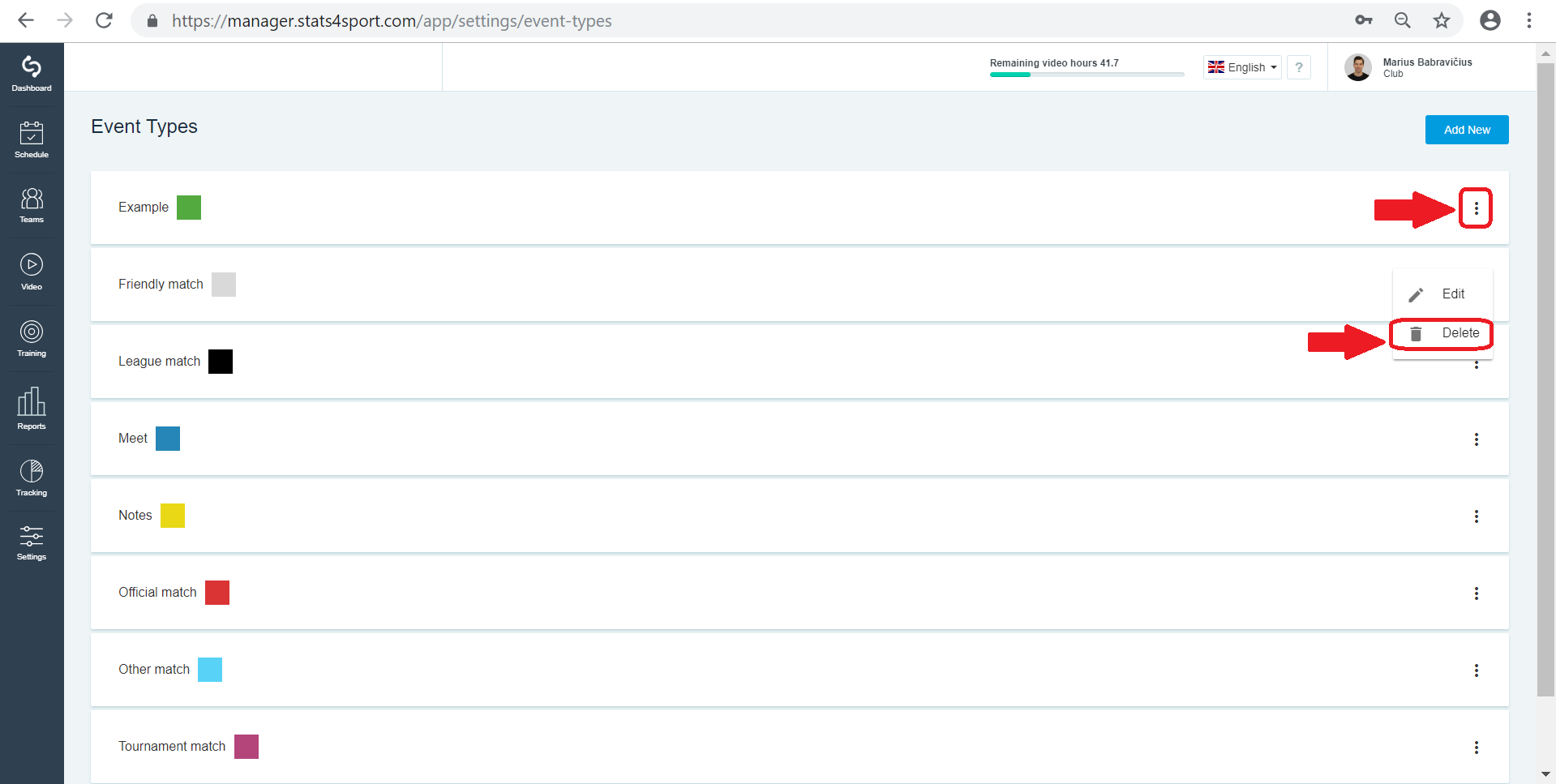This screenshot has width=1556, height=784.
Task: Open options menu for Other match
Action: [x=1476, y=670]
